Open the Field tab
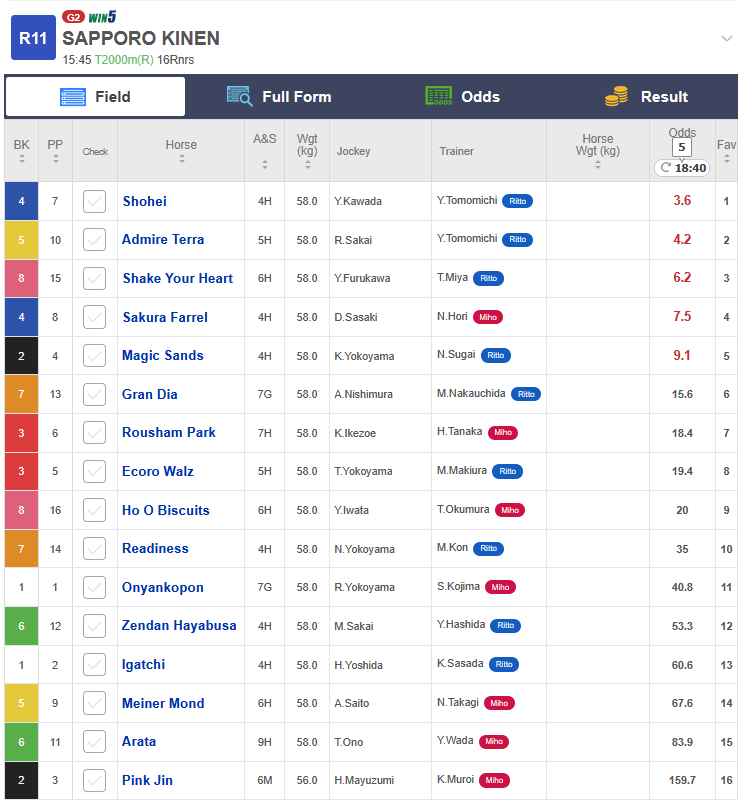This screenshot has height=805, width=746. click(x=95, y=97)
